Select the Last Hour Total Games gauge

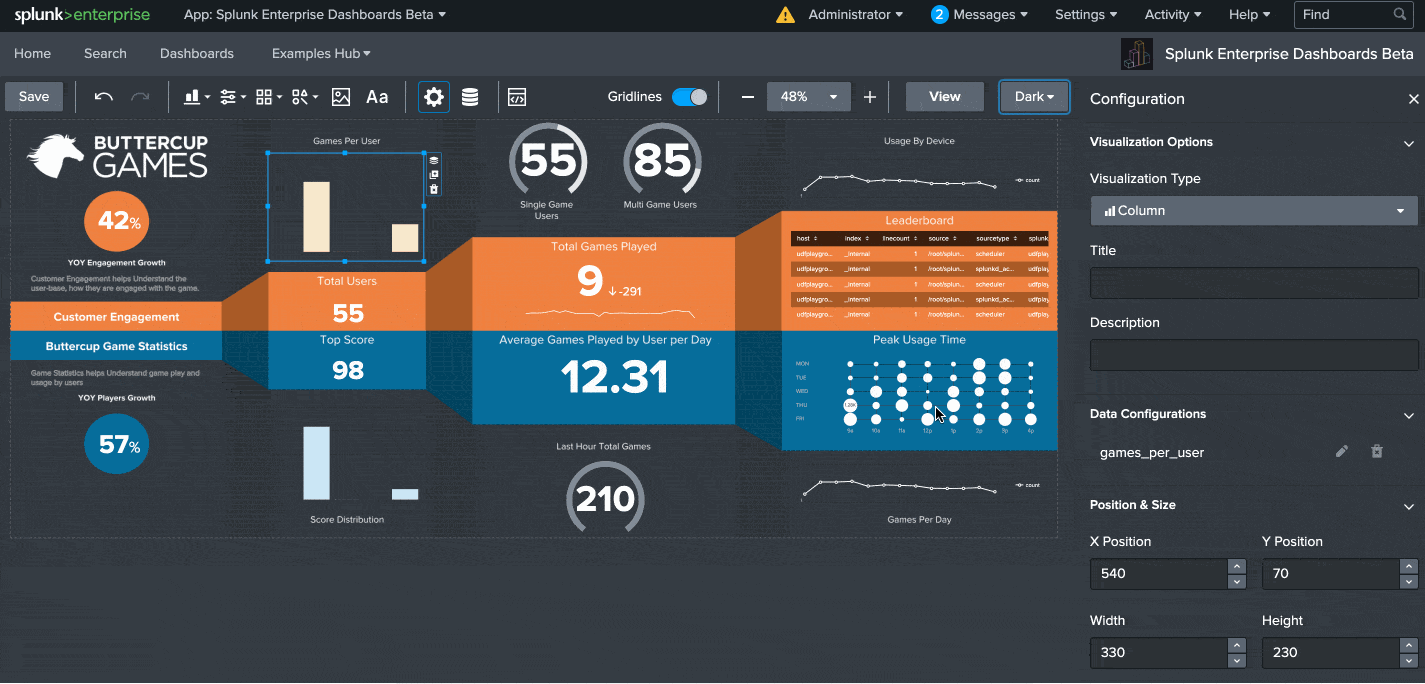pyautogui.click(x=604, y=496)
